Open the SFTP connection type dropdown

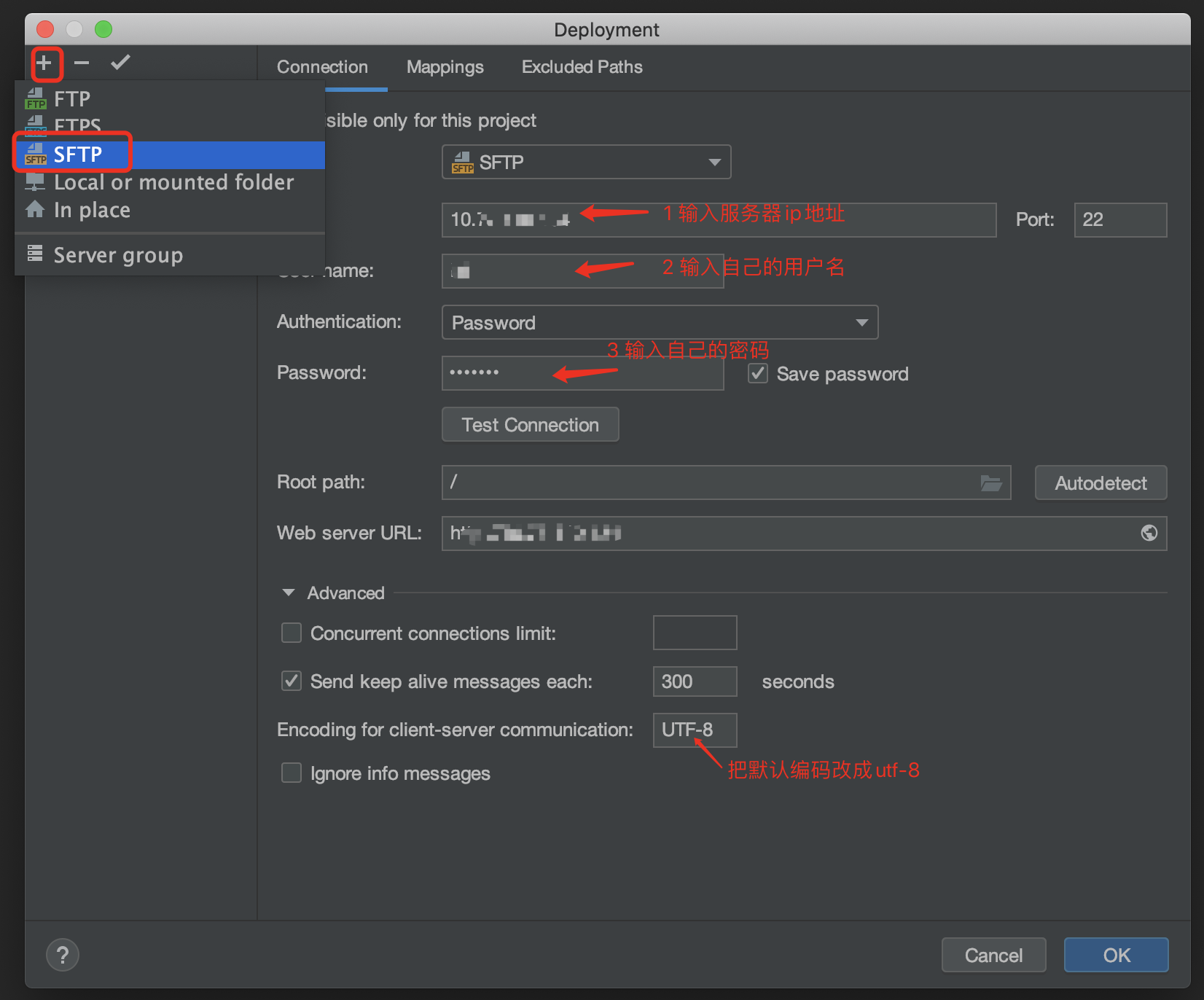click(714, 162)
